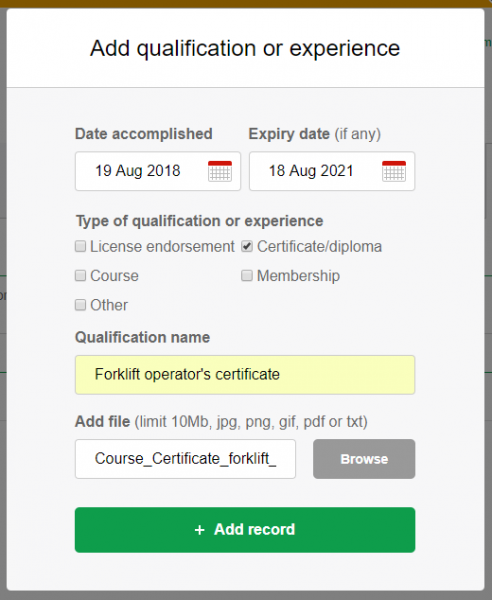Image resolution: width=492 pixels, height=600 pixels.
Task: Submit with the green Add record button
Action: coord(245,530)
